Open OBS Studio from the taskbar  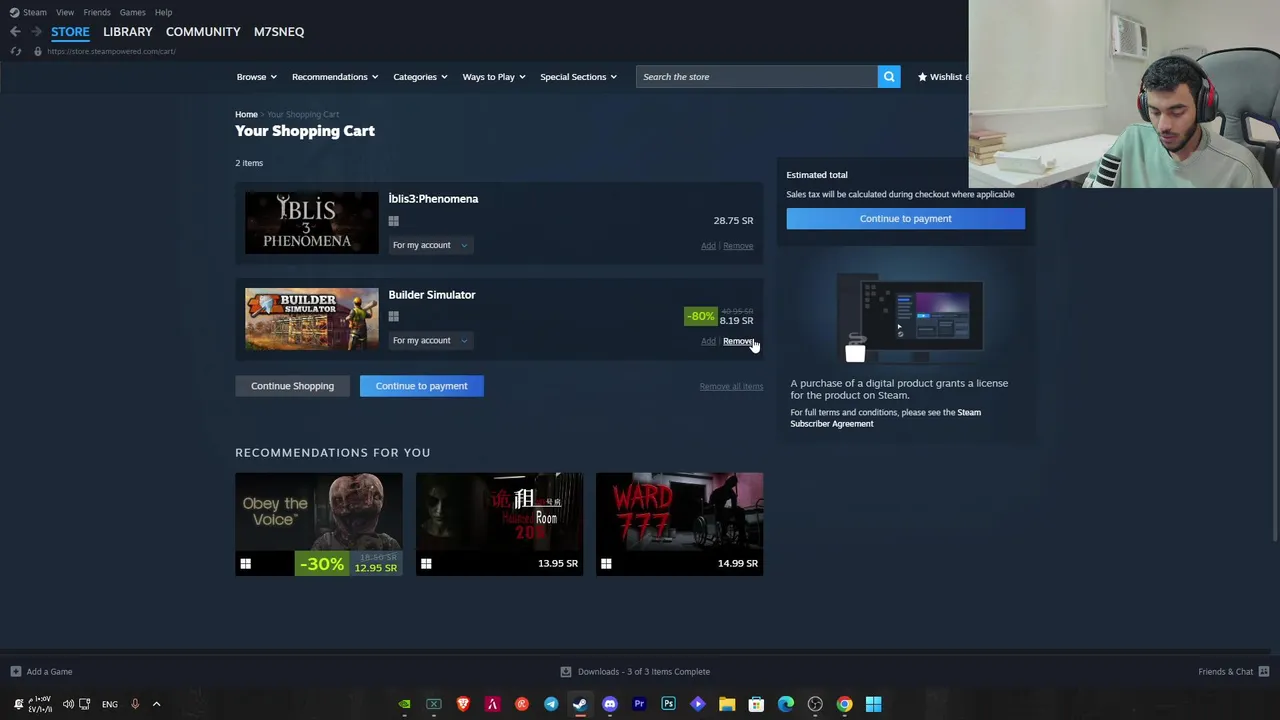(815, 704)
